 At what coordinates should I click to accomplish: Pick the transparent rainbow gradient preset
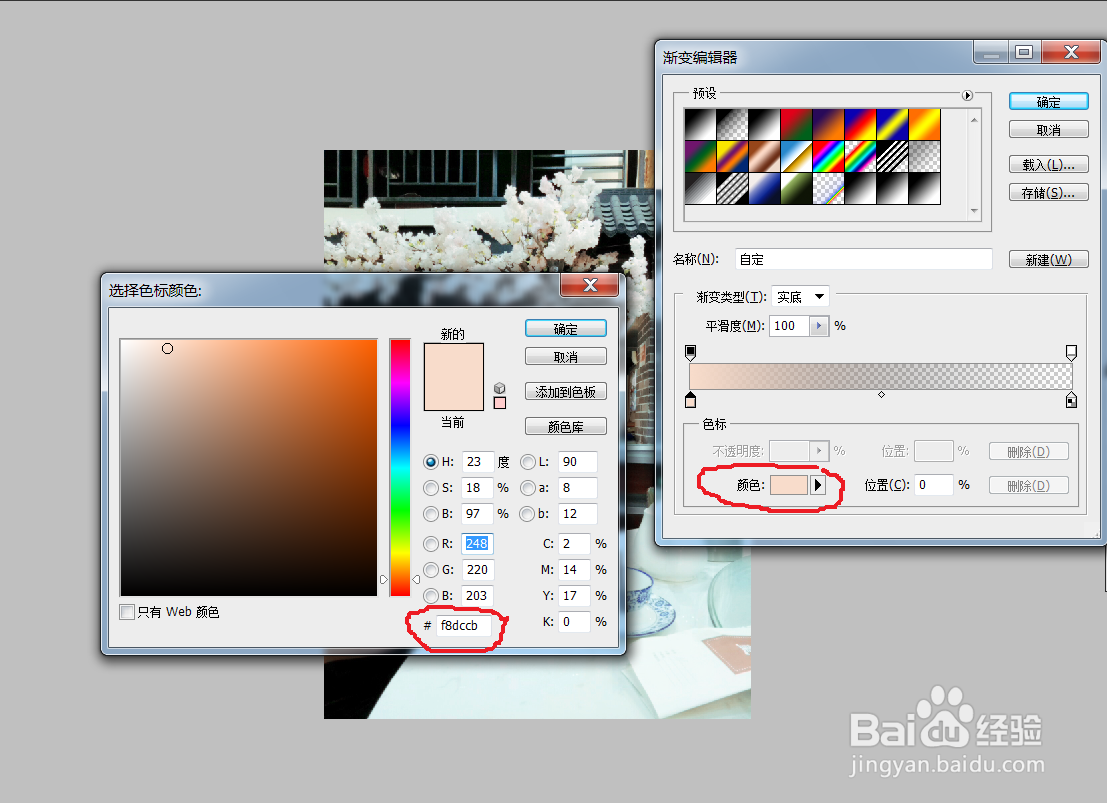(x=860, y=156)
